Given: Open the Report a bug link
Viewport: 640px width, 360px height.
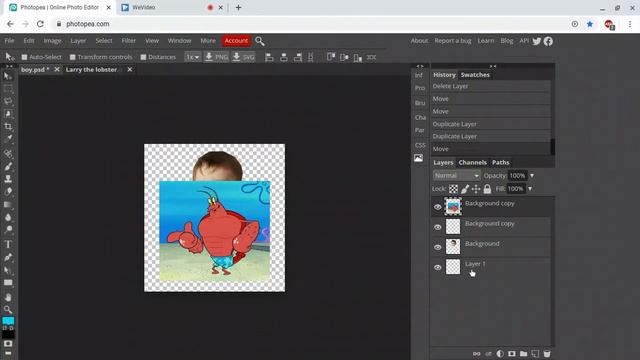Looking at the screenshot, I should (453, 41).
